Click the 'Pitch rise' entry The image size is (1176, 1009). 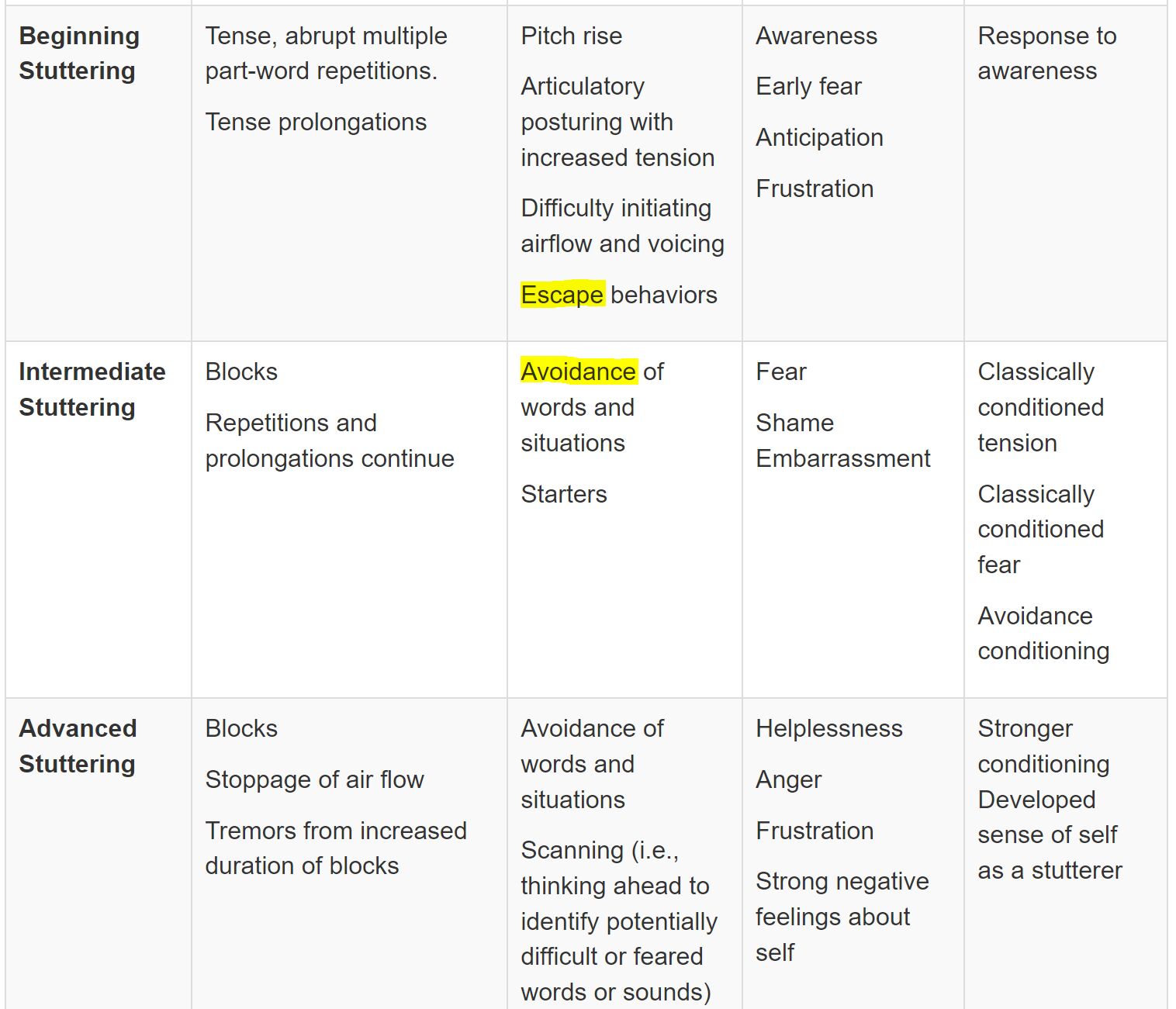tap(571, 36)
